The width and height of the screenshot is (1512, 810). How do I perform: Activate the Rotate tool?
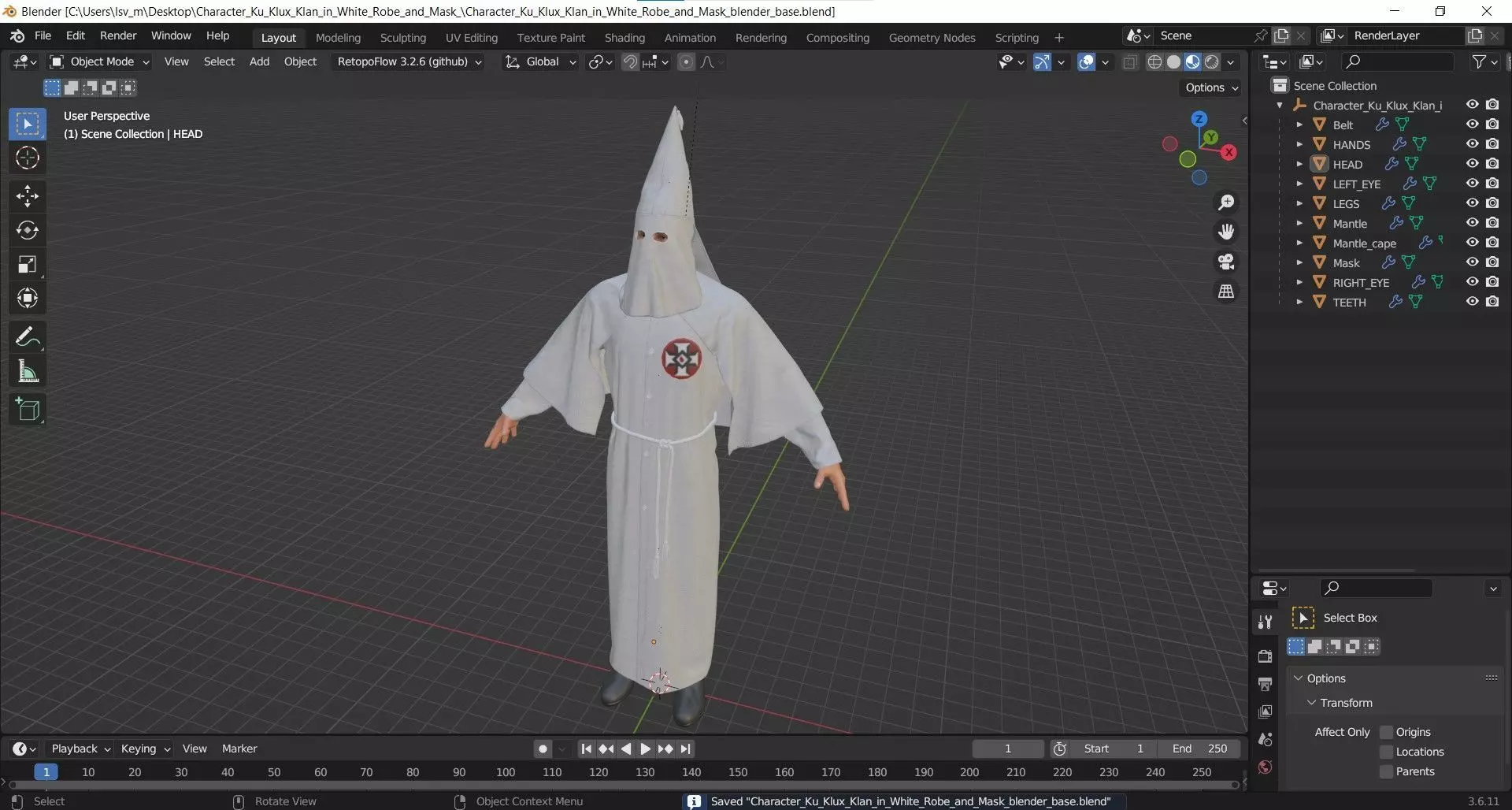tap(28, 230)
